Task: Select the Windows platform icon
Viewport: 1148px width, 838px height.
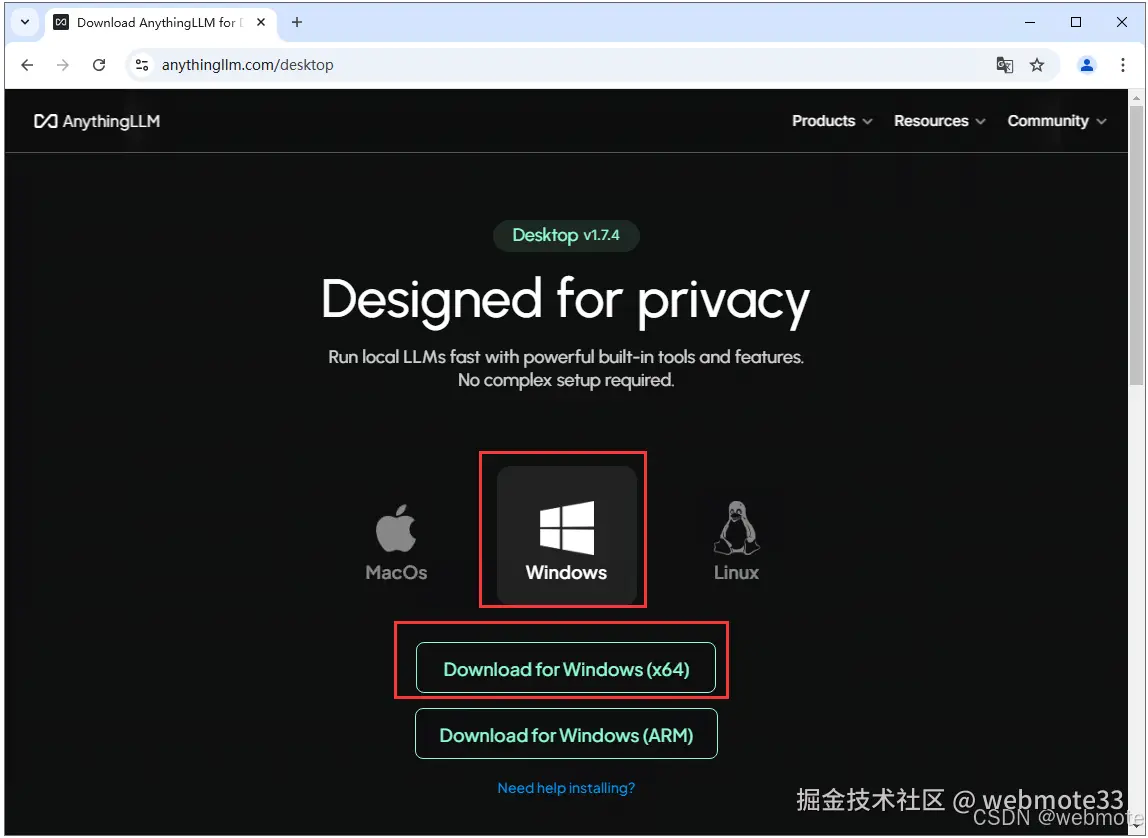Action: pyautogui.click(x=567, y=536)
